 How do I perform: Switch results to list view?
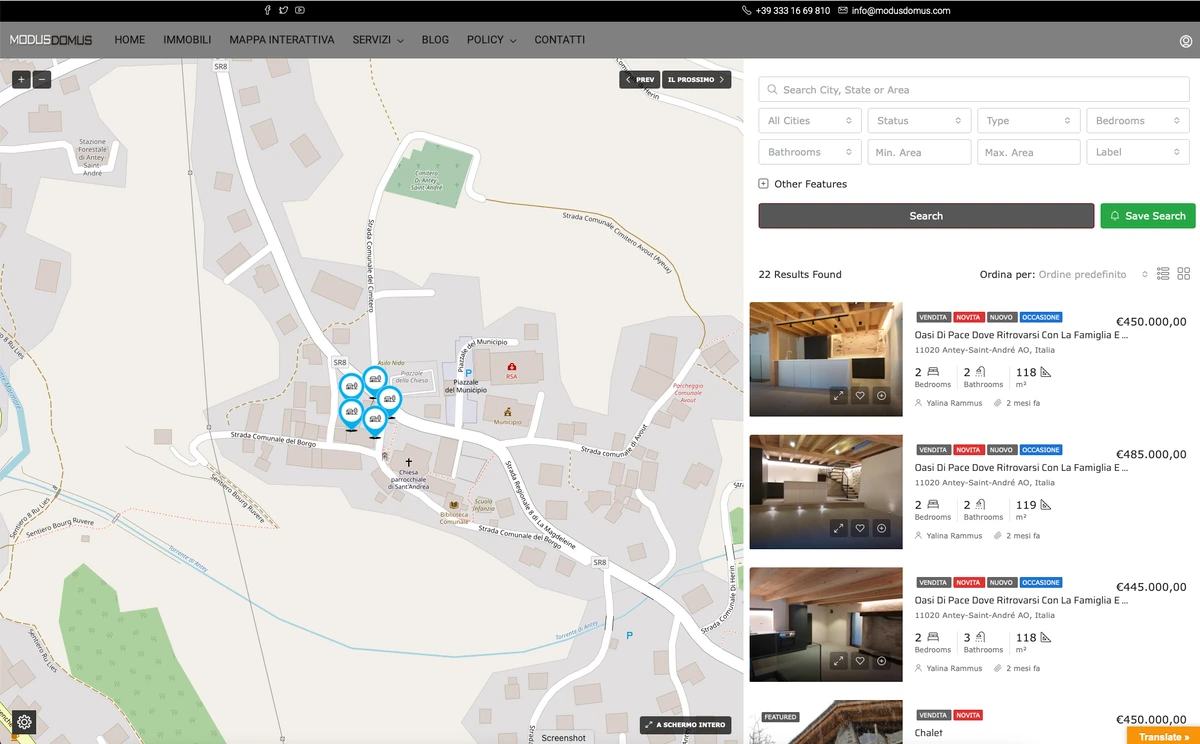coord(1163,274)
